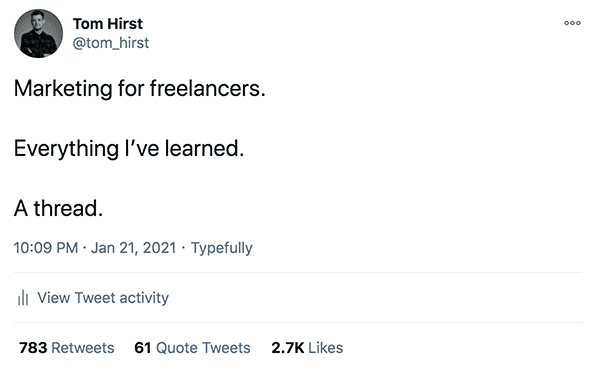The width and height of the screenshot is (596, 371).
Task: Click Tom Hirst's profile avatar photo
Action: [38, 33]
